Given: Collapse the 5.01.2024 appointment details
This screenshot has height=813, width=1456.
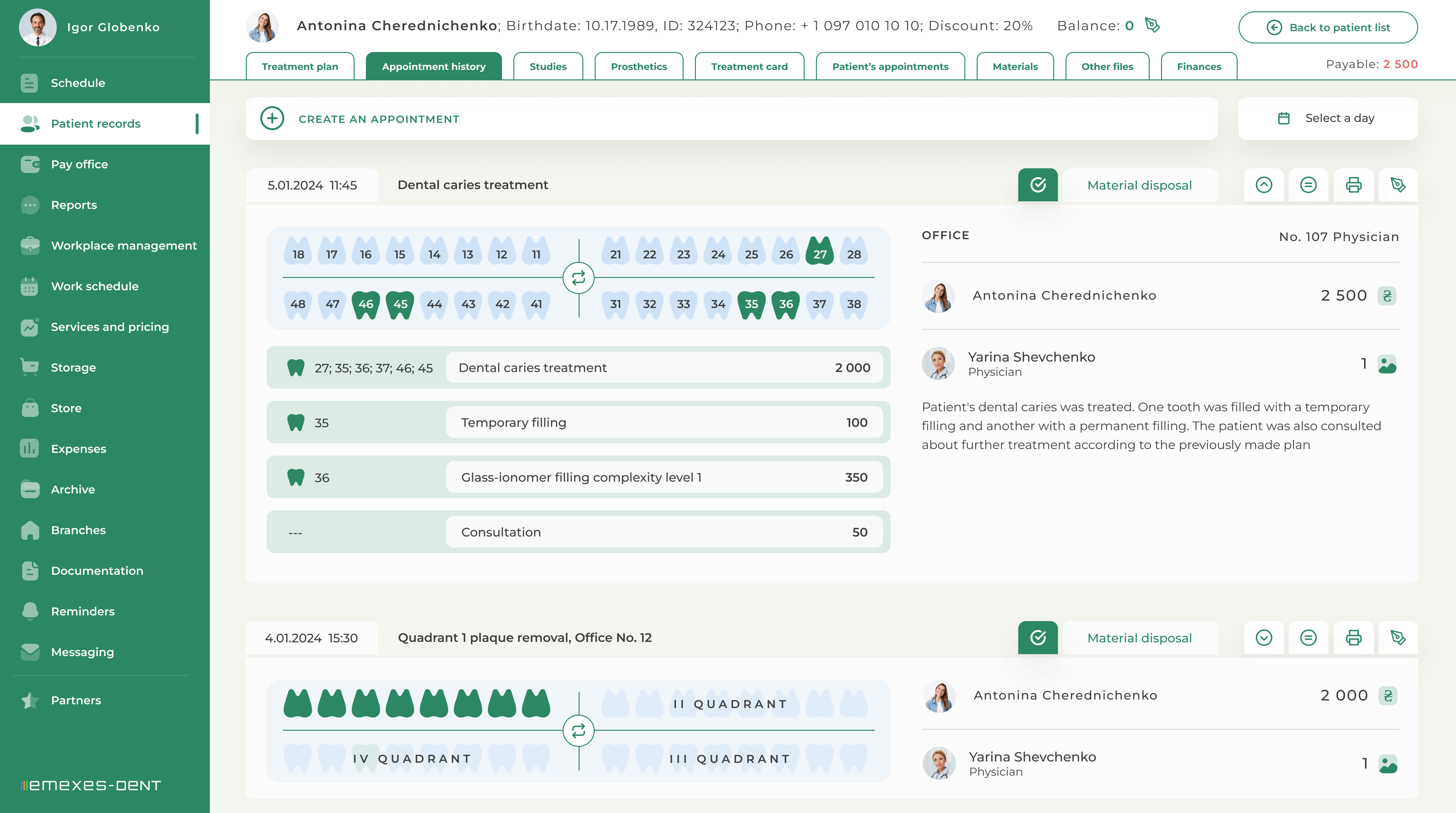Looking at the screenshot, I should coord(1264,185).
